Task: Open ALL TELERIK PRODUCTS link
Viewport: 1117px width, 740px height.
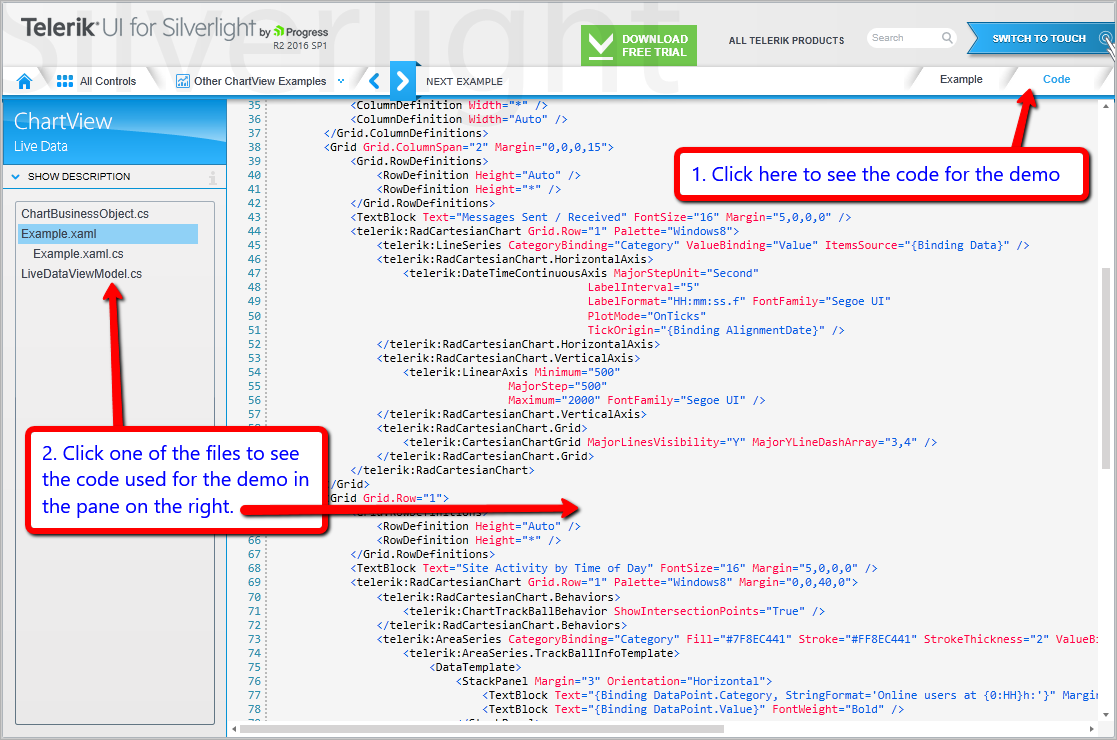Action: (x=786, y=41)
